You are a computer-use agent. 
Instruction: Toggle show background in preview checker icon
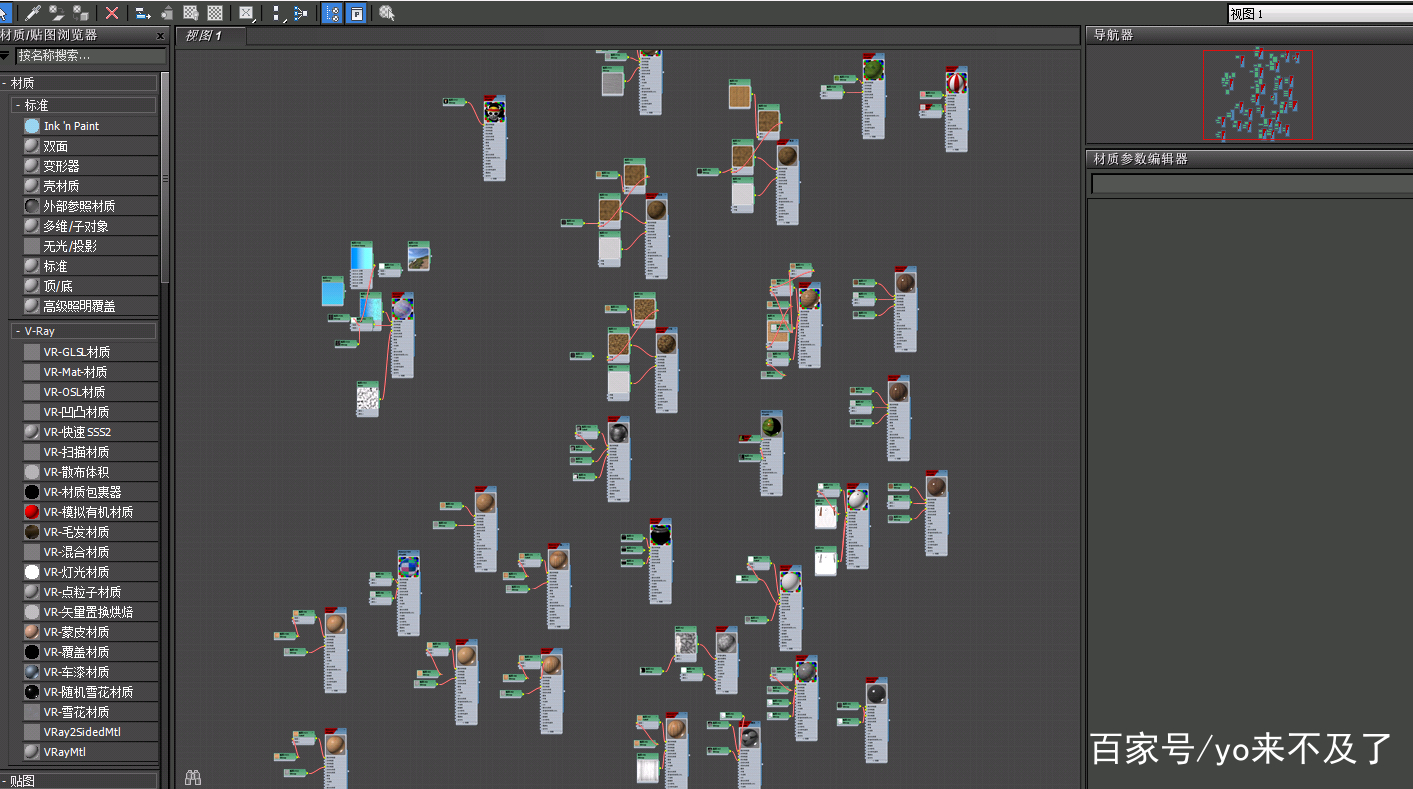point(214,13)
